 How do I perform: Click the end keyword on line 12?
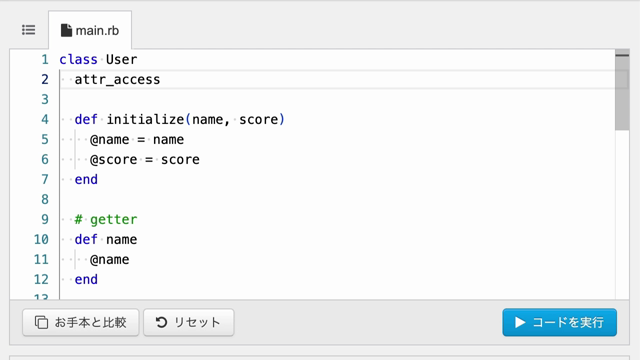coord(86,280)
